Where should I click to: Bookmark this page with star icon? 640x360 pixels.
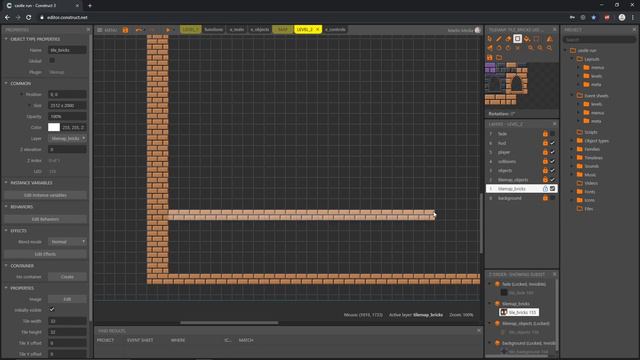(x=593, y=18)
